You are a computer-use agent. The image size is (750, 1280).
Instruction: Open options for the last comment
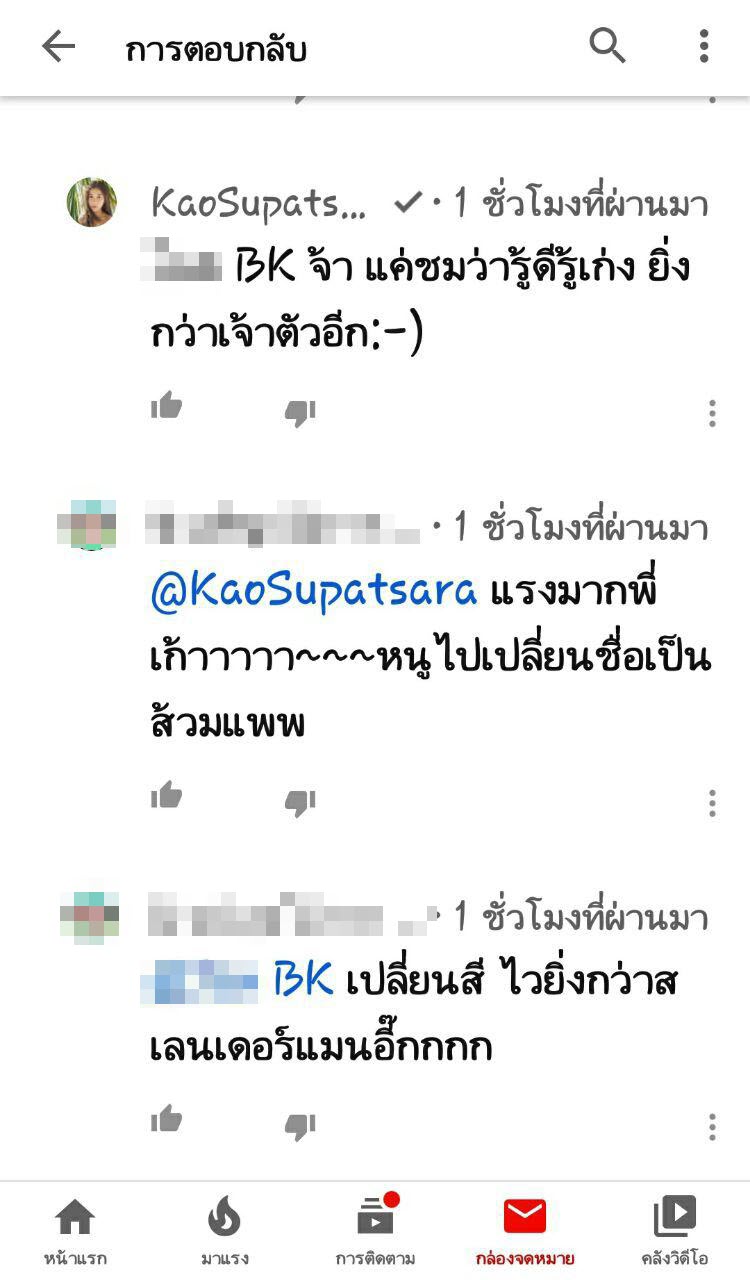(712, 1126)
